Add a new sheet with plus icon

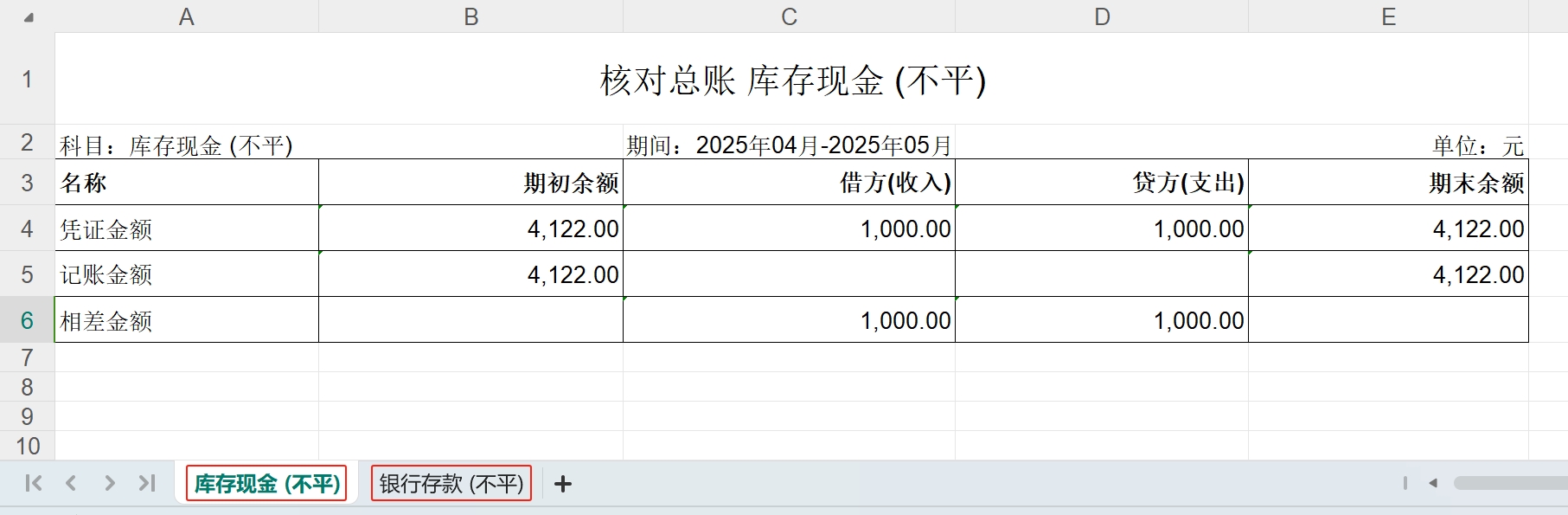click(563, 484)
